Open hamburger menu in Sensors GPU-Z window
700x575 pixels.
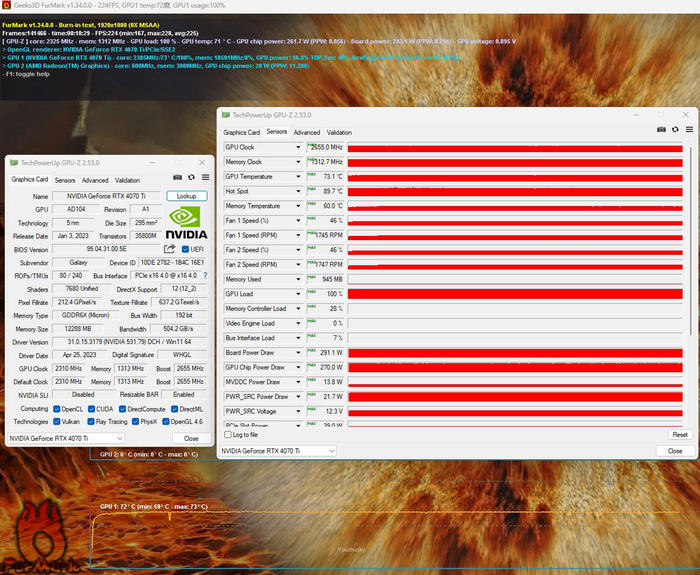689,129
